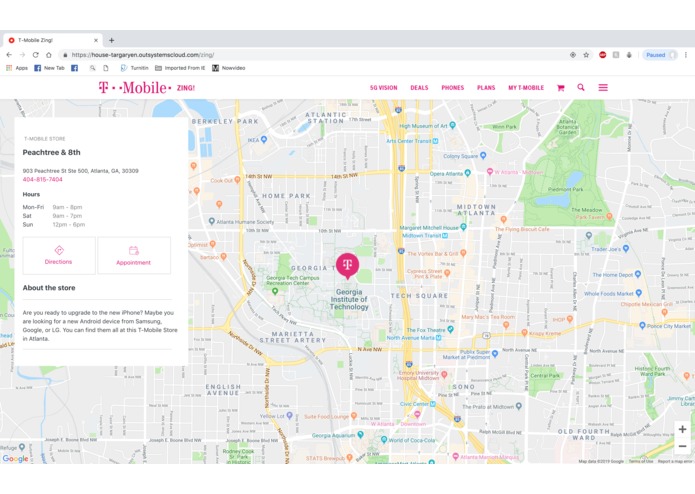
Task: Zoom in the map with plus
Action: coord(683,429)
